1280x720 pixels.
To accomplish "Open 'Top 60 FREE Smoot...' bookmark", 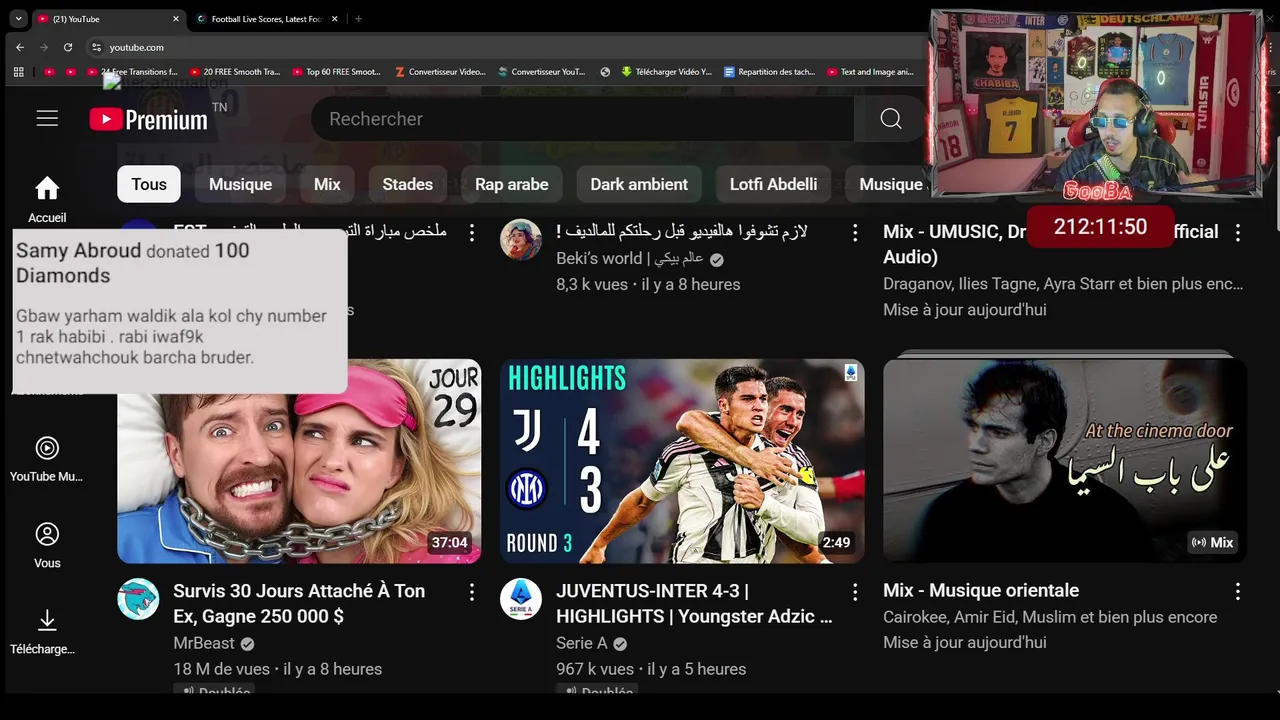I will coord(336,72).
